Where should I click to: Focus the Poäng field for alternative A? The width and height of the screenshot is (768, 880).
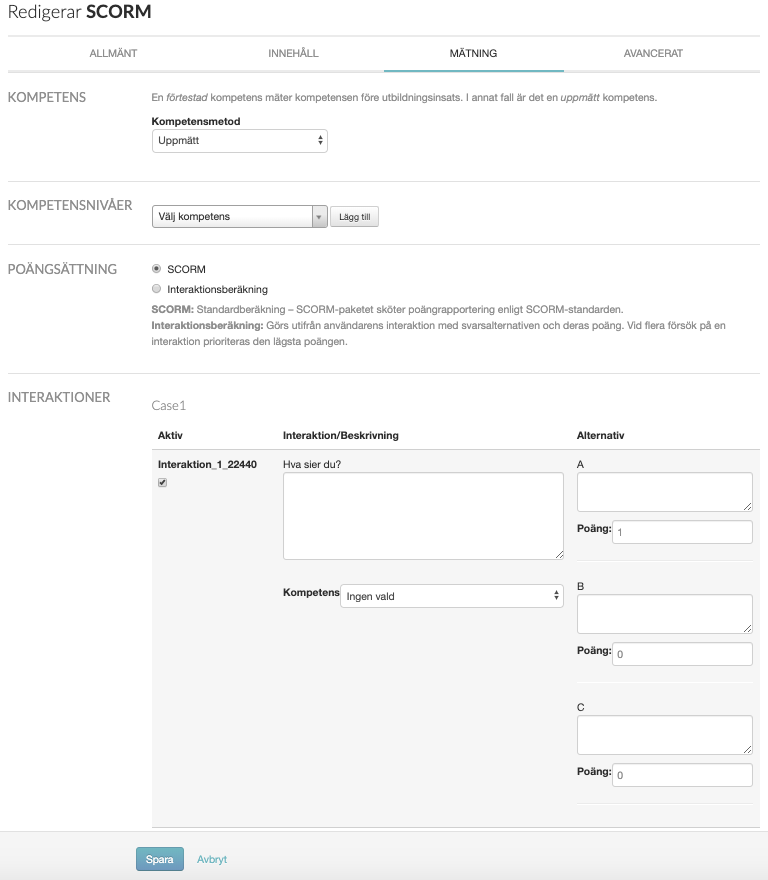pyautogui.click(x=681, y=532)
